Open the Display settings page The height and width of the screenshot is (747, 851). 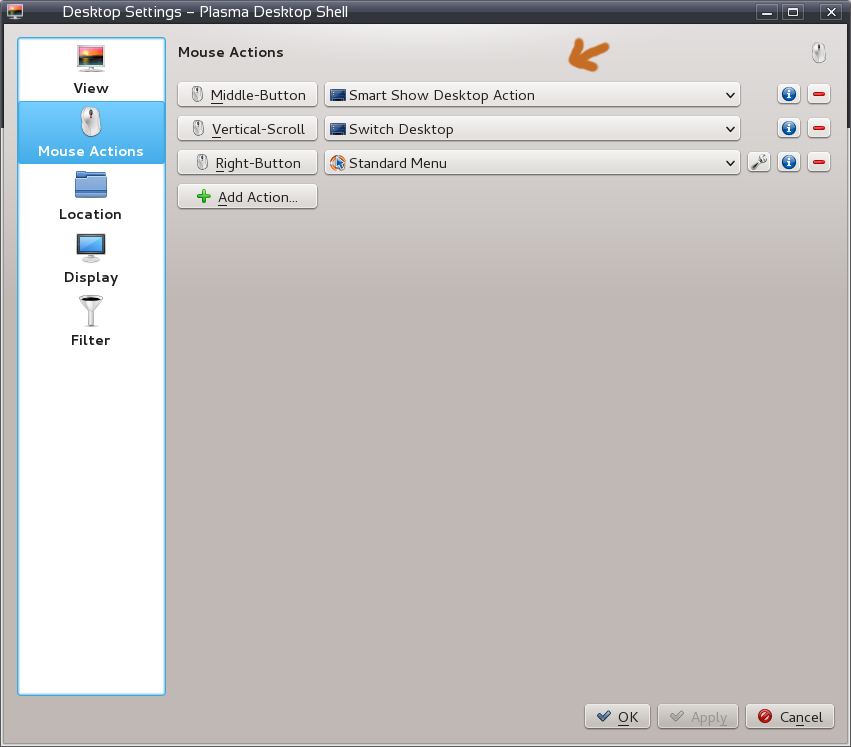pyautogui.click(x=91, y=259)
